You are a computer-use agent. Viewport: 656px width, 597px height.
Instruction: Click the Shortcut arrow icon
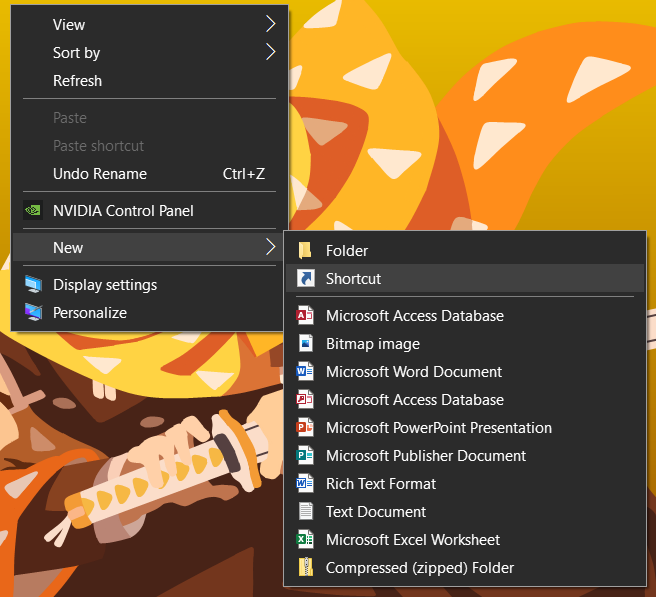tap(305, 278)
